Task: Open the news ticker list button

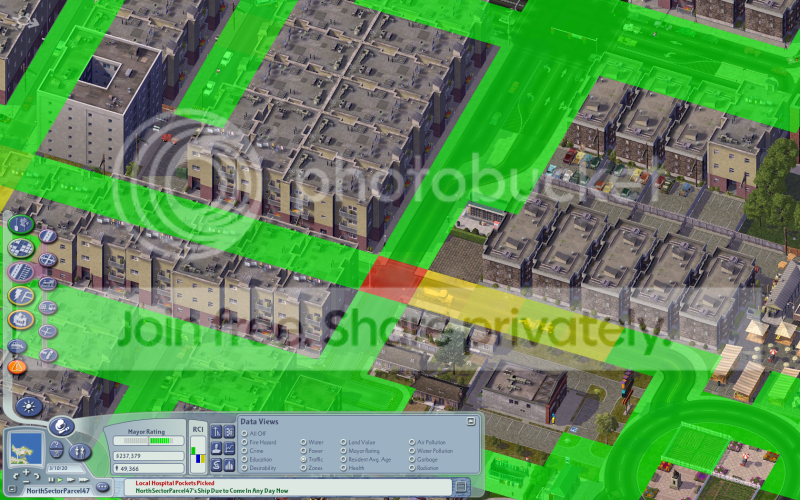Action: point(461,487)
